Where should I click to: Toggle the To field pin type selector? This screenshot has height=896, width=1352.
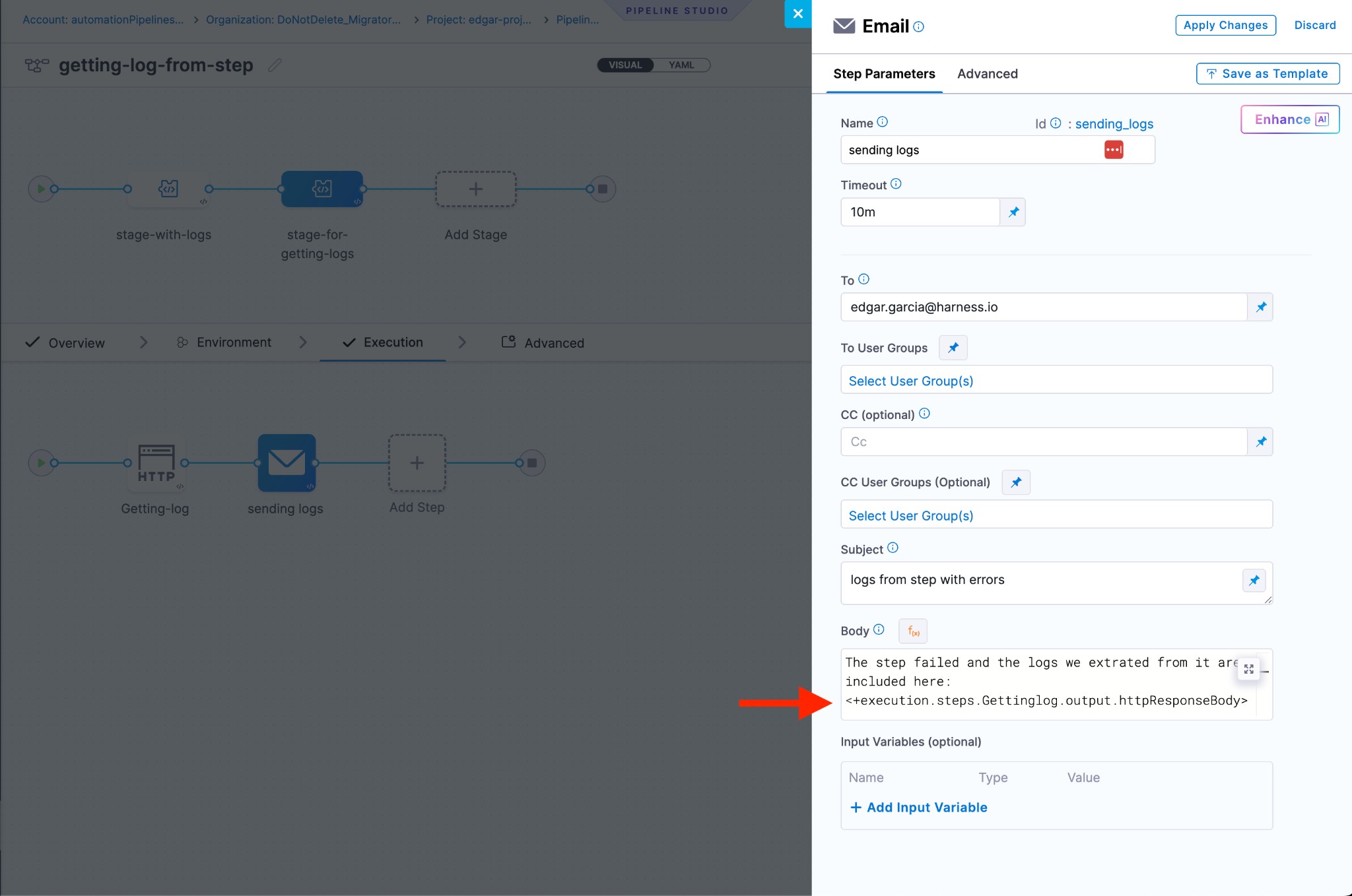1260,307
